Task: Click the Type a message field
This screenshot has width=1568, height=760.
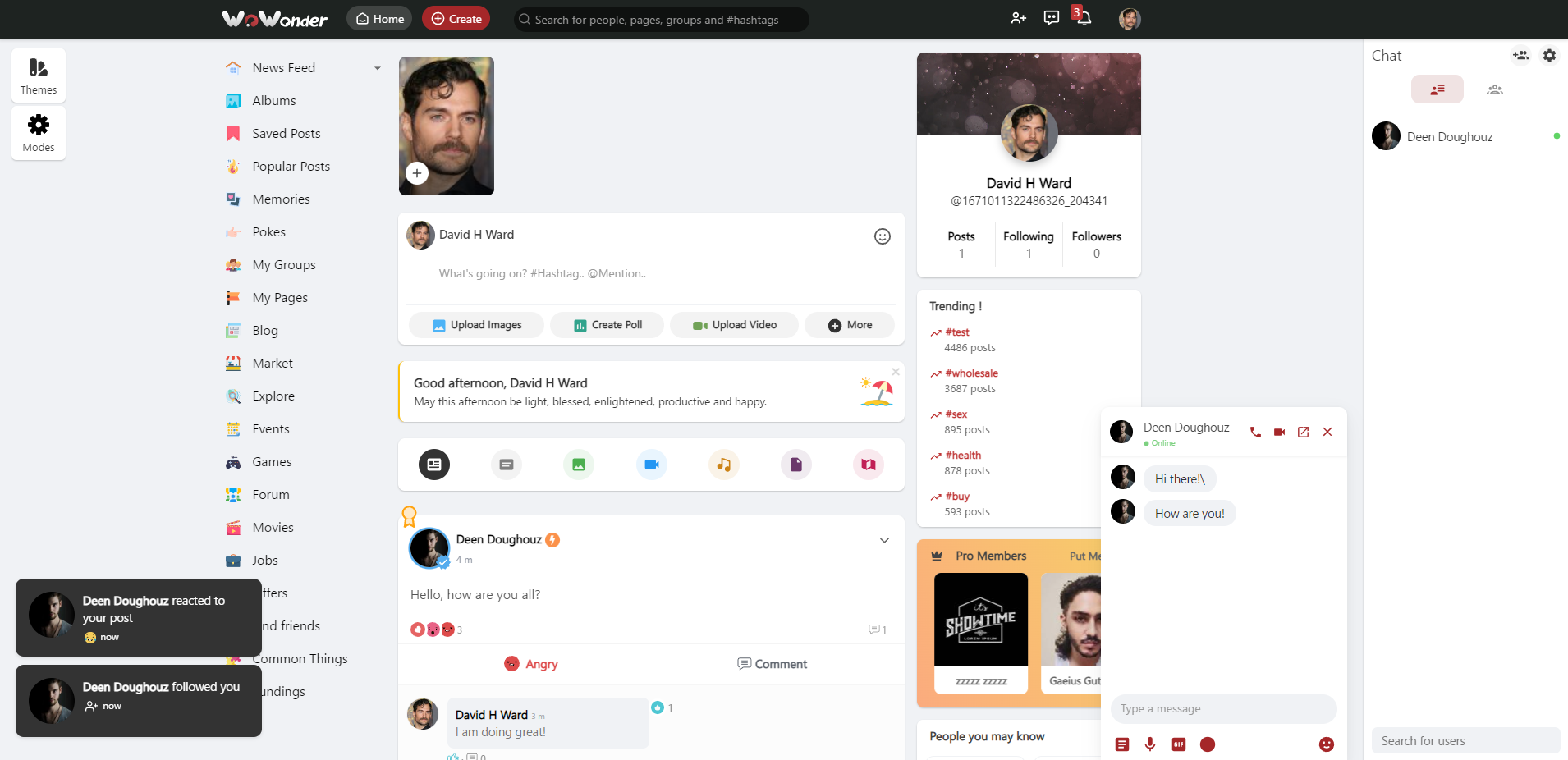Action: click(1223, 709)
